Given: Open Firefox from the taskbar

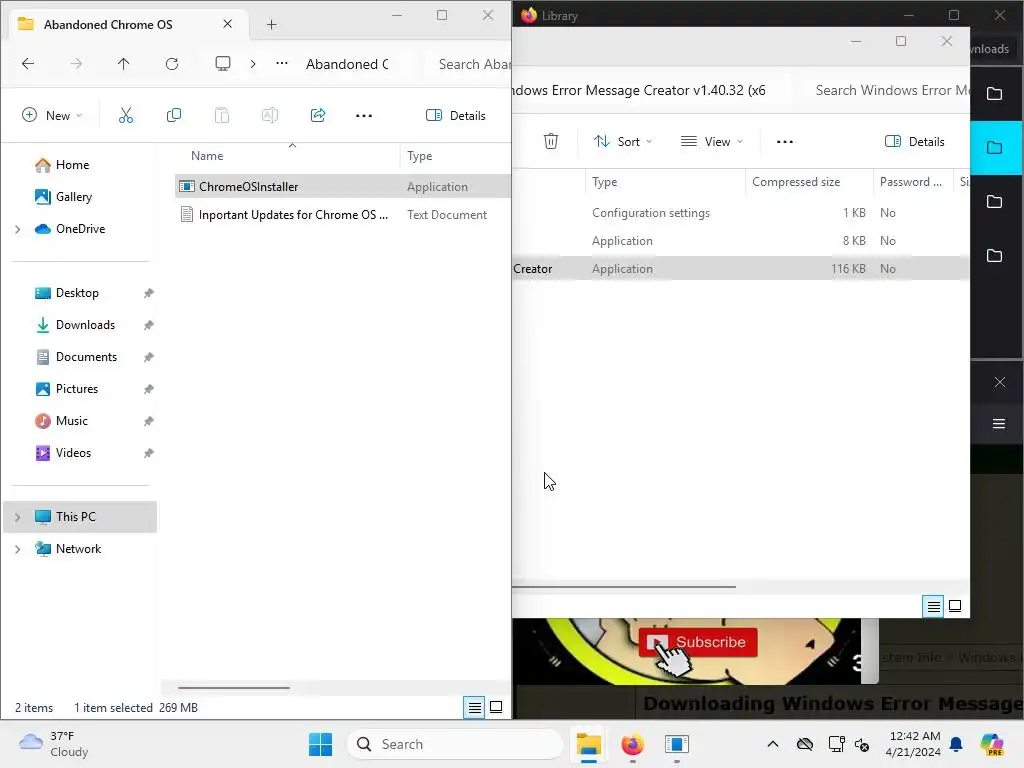Looking at the screenshot, I should (x=632, y=744).
